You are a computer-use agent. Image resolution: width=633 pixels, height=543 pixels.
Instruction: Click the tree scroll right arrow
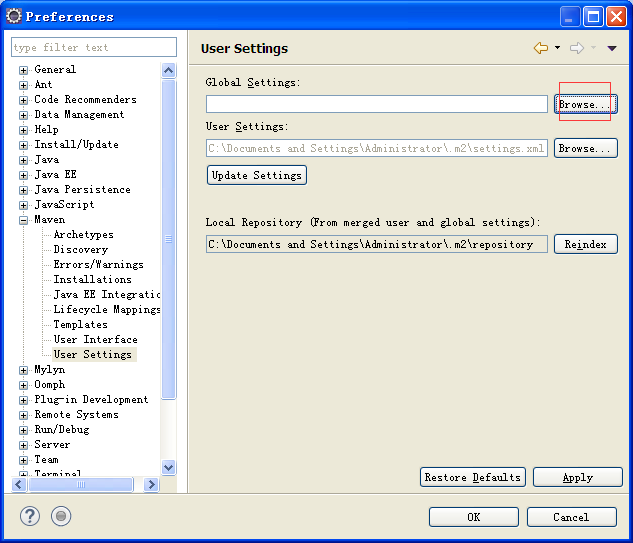point(151,484)
